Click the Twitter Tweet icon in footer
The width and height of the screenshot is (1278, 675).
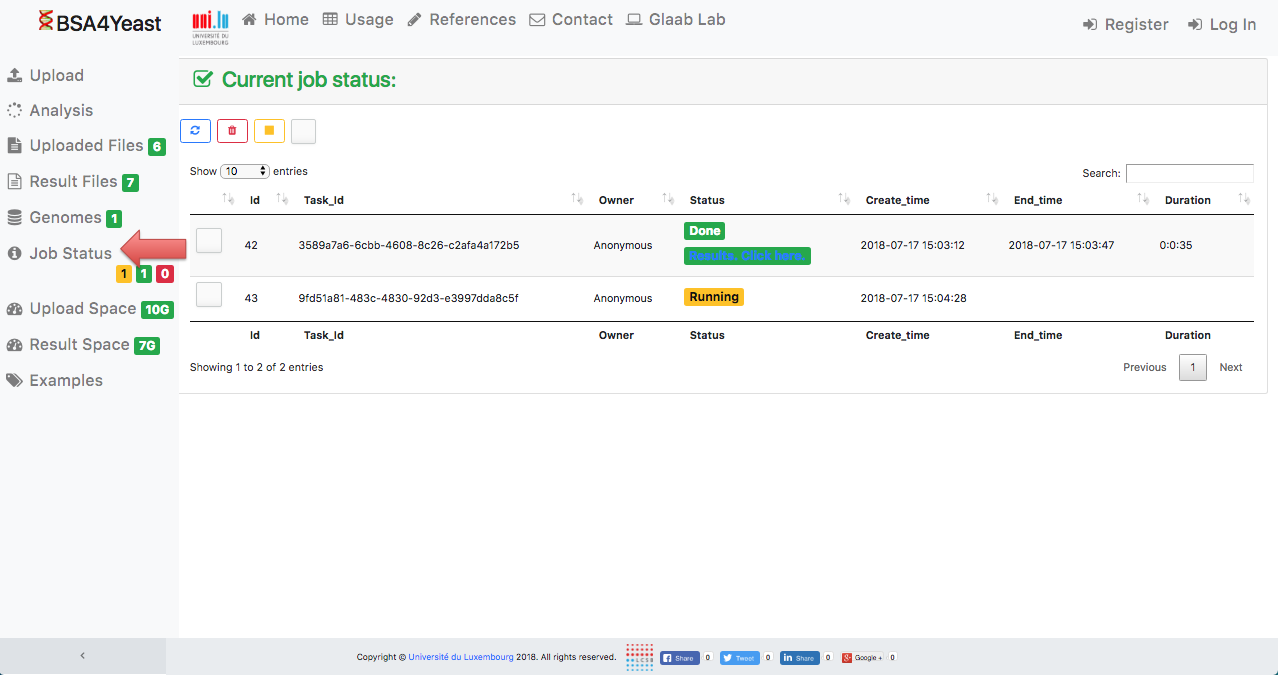point(739,658)
